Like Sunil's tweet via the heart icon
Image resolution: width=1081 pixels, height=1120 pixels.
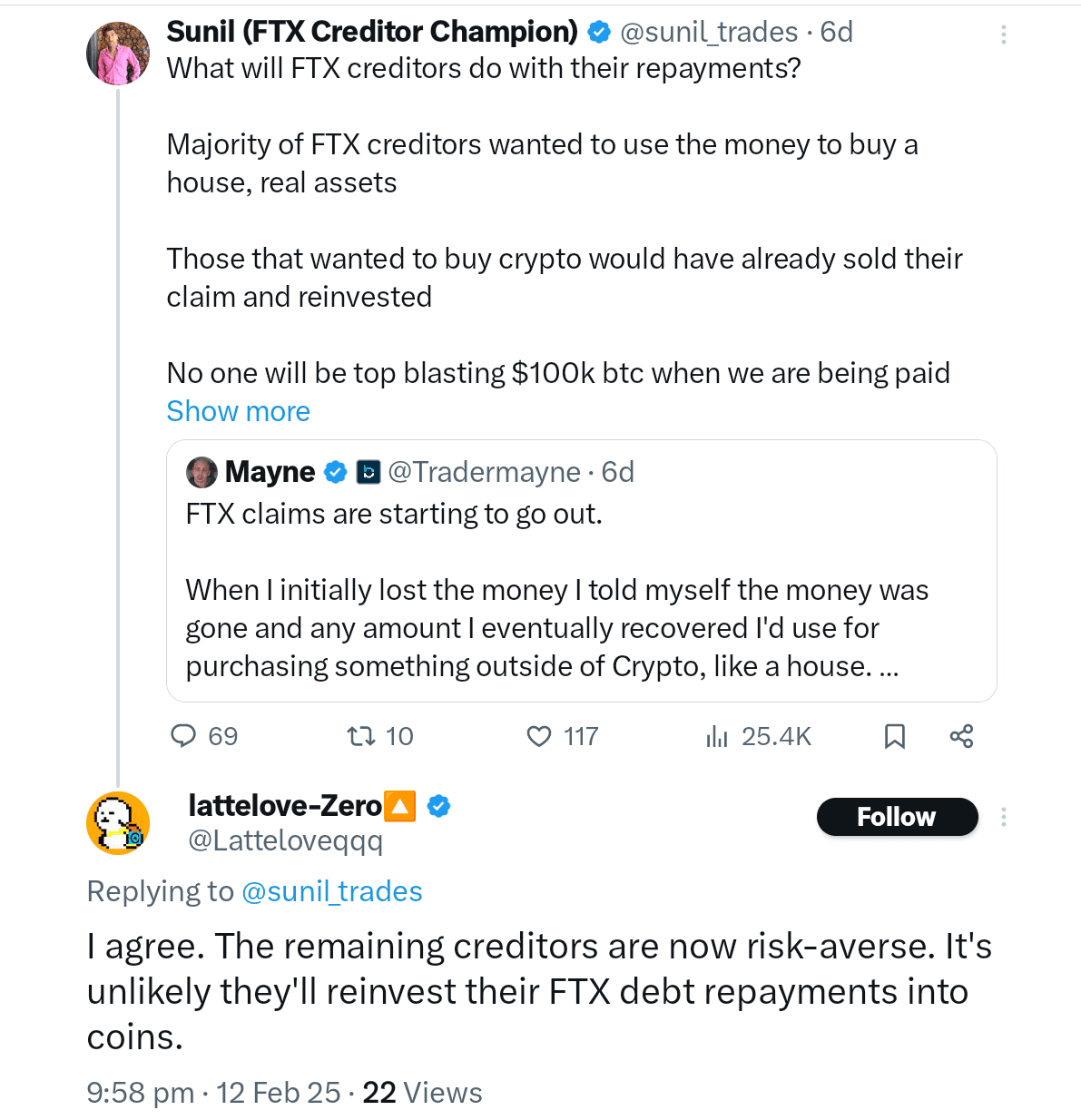pyautogui.click(x=540, y=737)
